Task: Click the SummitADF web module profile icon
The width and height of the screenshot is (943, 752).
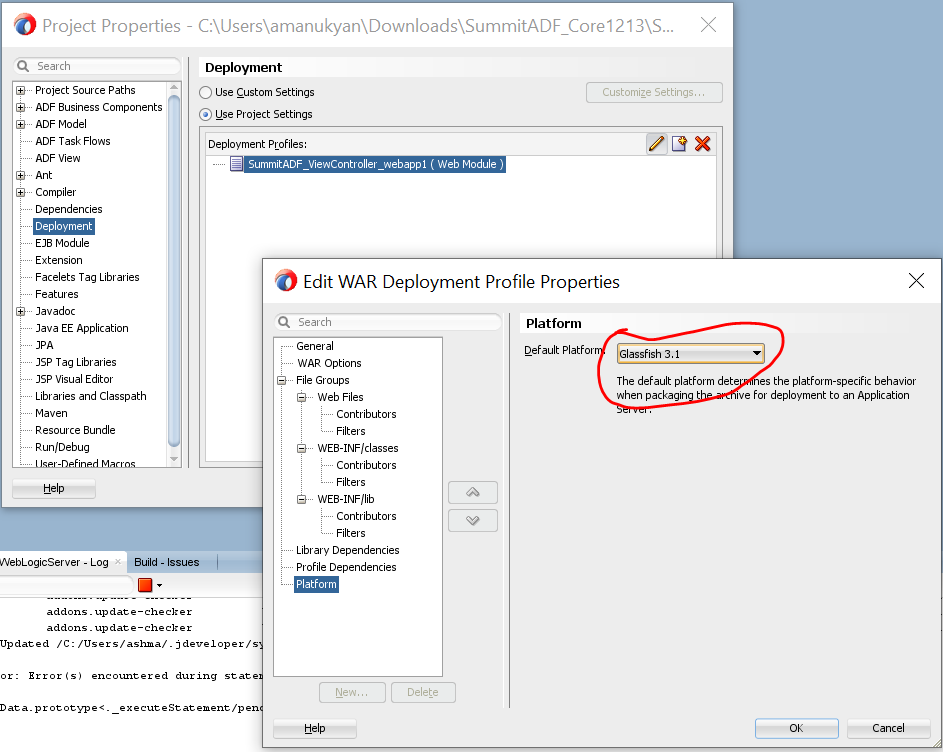Action: tap(237, 164)
